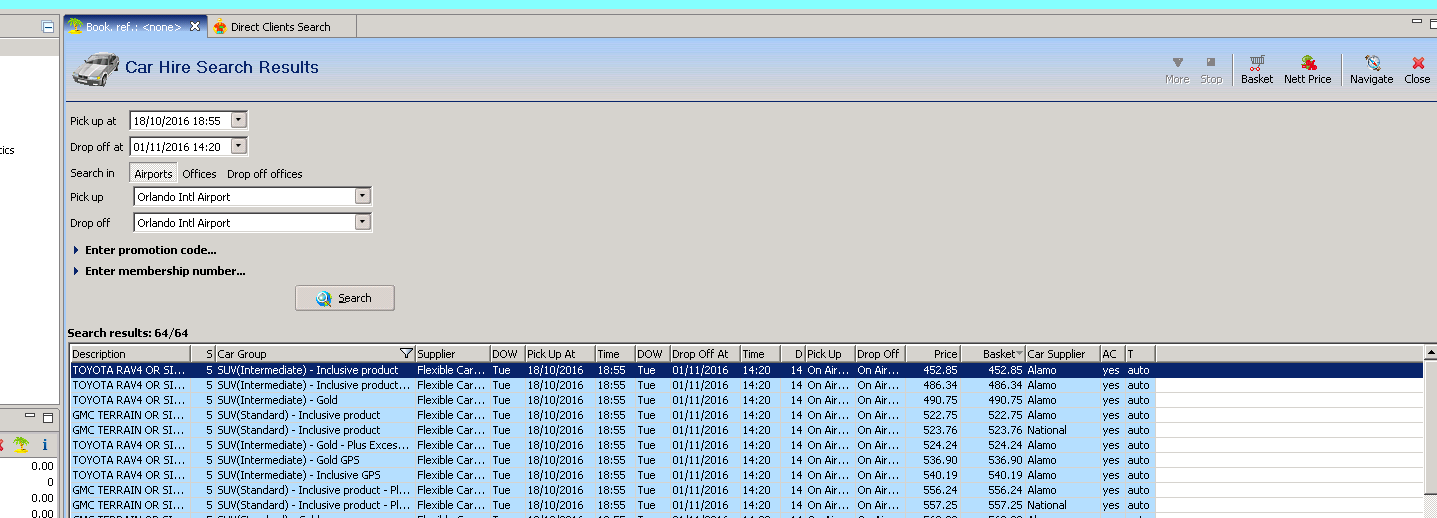Open the Pick up location dropdown arrow
The width and height of the screenshot is (1437, 518).
pyautogui.click(x=363, y=197)
